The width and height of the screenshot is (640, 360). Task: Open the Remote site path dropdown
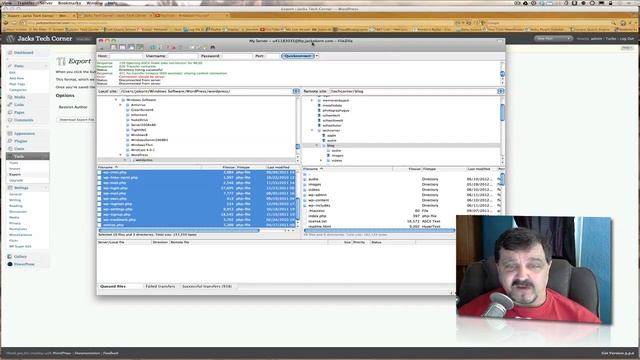pyautogui.click(x=500, y=91)
